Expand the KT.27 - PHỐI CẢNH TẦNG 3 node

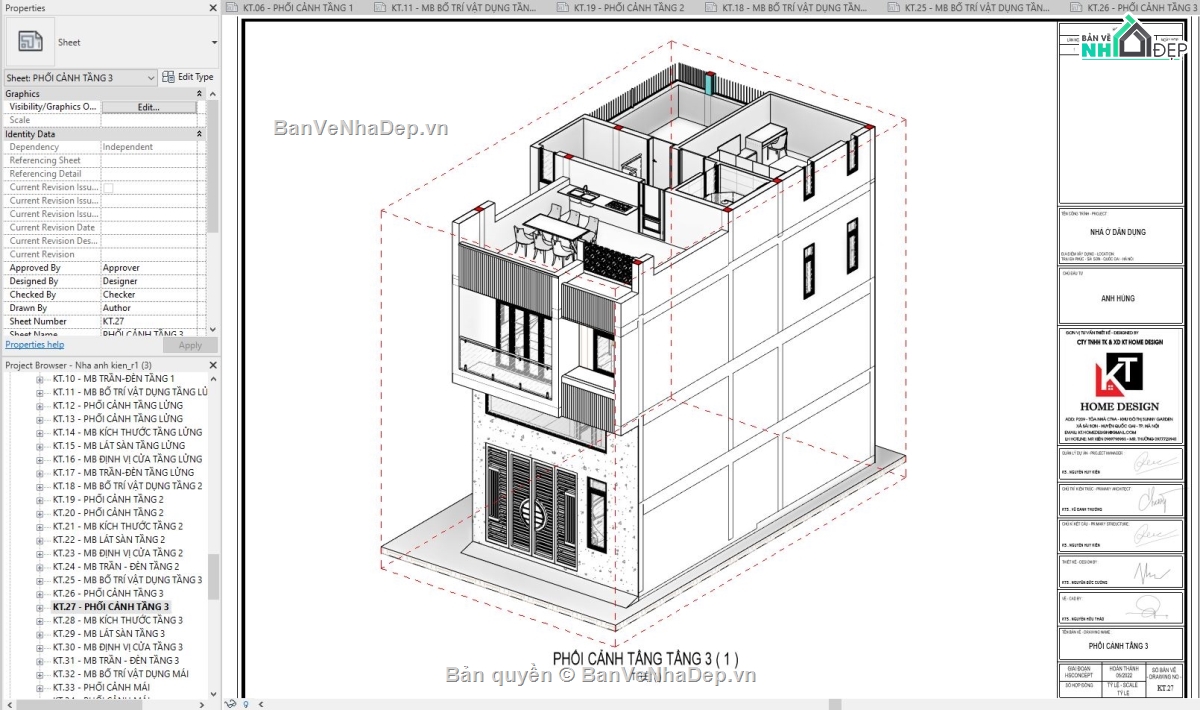click(x=40, y=607)
